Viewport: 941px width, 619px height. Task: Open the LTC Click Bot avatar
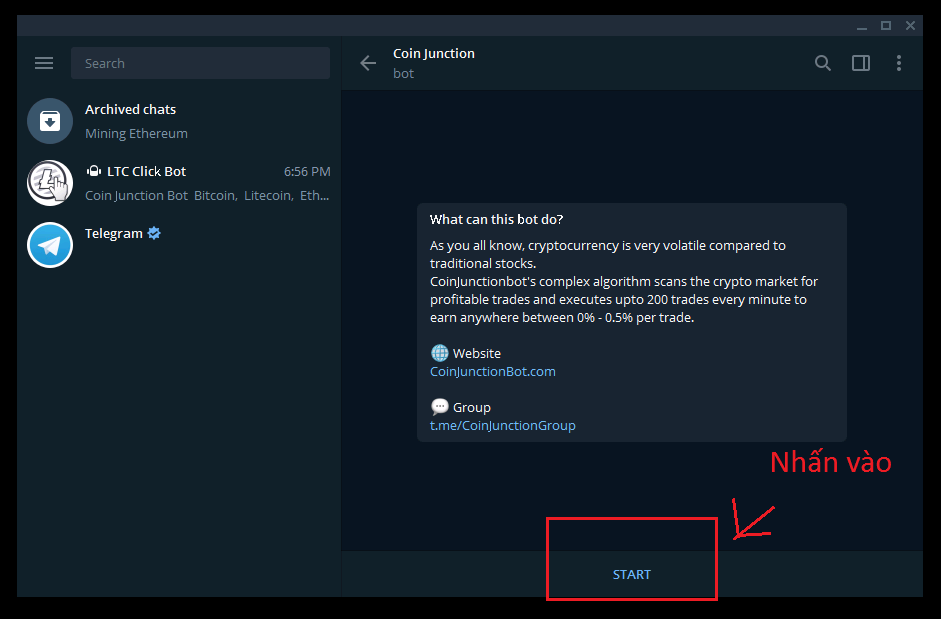(50, 183)
